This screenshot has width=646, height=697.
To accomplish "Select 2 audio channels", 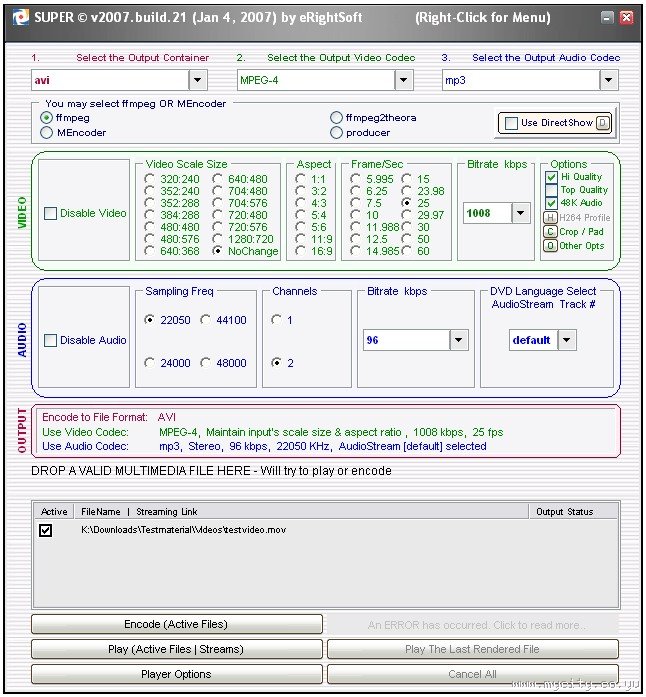I will (276, 363).
